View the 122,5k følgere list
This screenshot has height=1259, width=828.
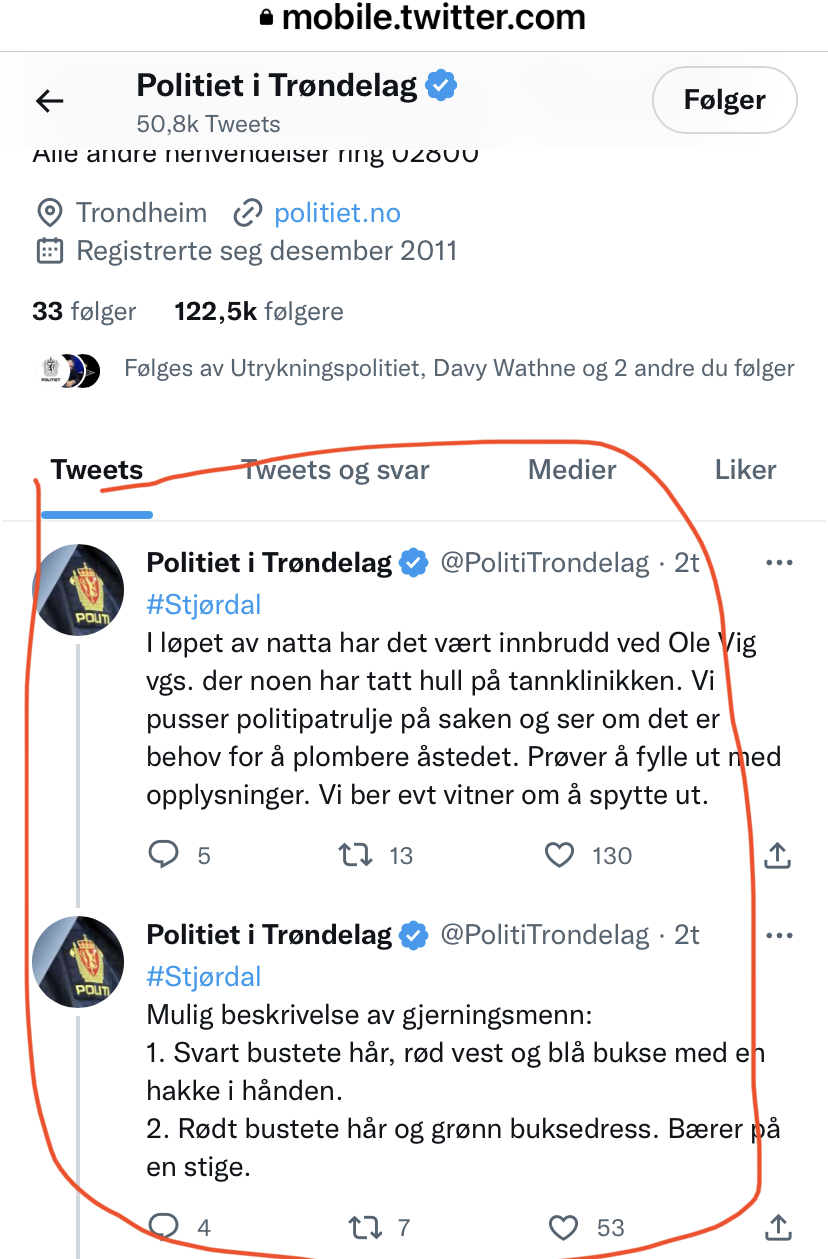259,312
